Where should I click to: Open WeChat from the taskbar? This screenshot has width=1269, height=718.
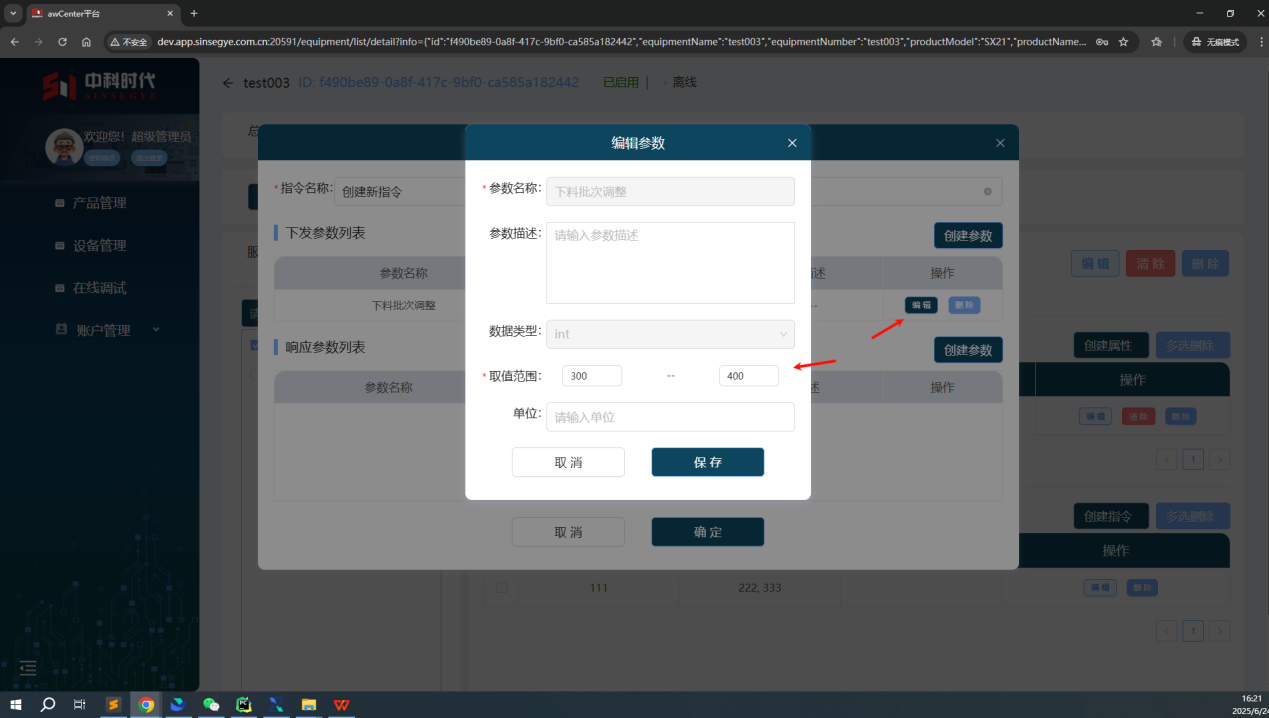(x=211, y=704)
